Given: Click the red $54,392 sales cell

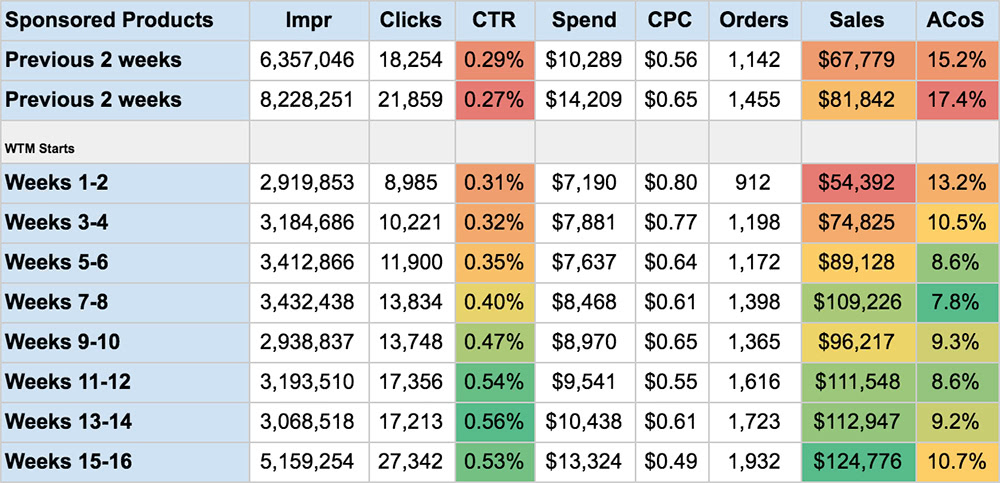Looking at the screenshot, I should [857, 183].
